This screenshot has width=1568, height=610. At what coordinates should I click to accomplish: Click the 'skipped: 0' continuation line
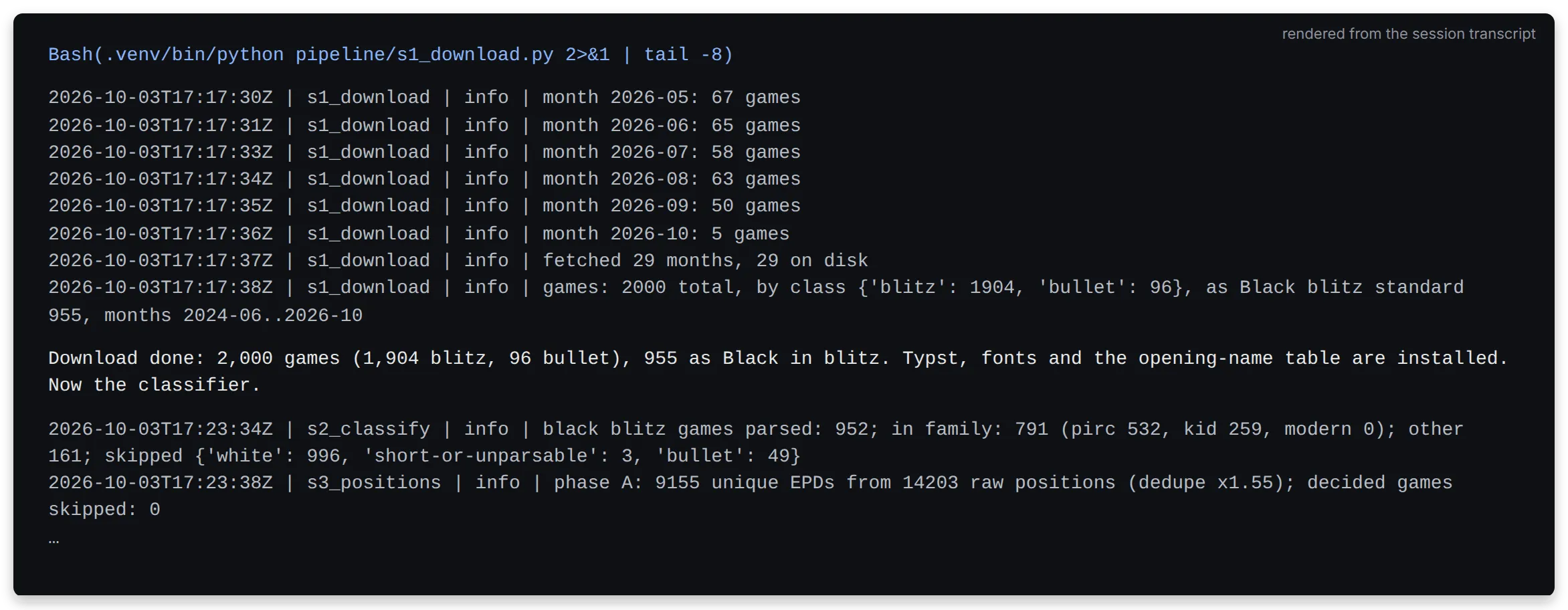104,510
